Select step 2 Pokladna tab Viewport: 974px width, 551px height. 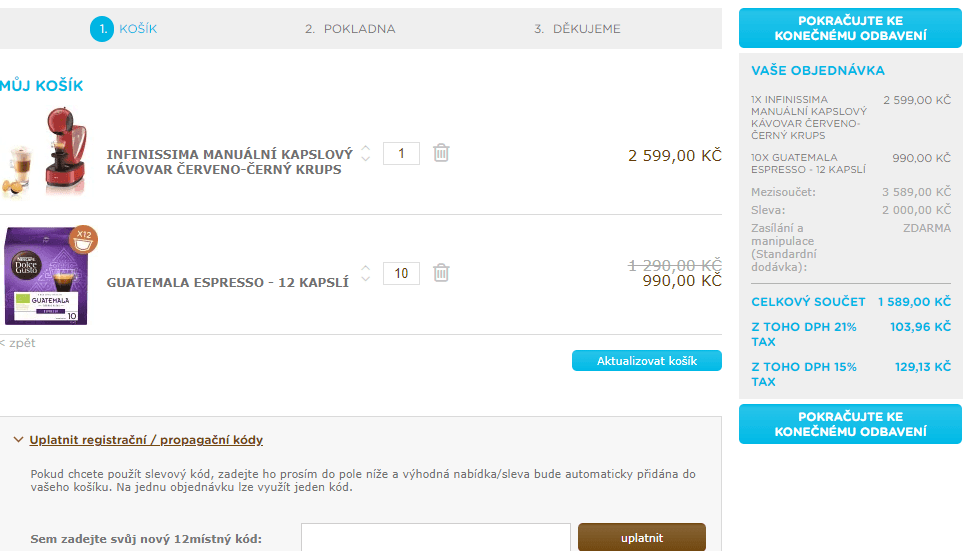[350, 29]
